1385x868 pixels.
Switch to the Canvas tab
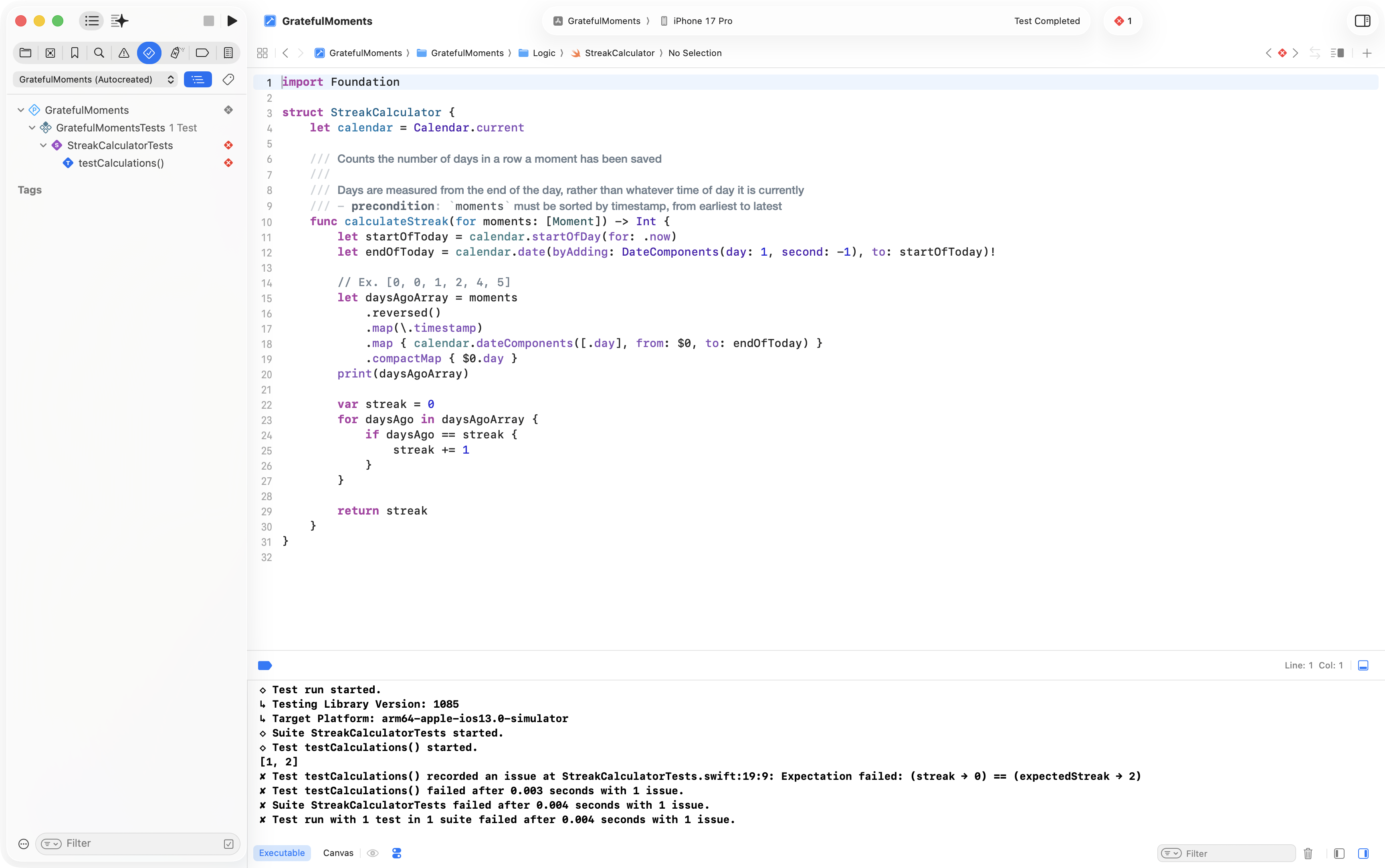[x=338, y=853]
